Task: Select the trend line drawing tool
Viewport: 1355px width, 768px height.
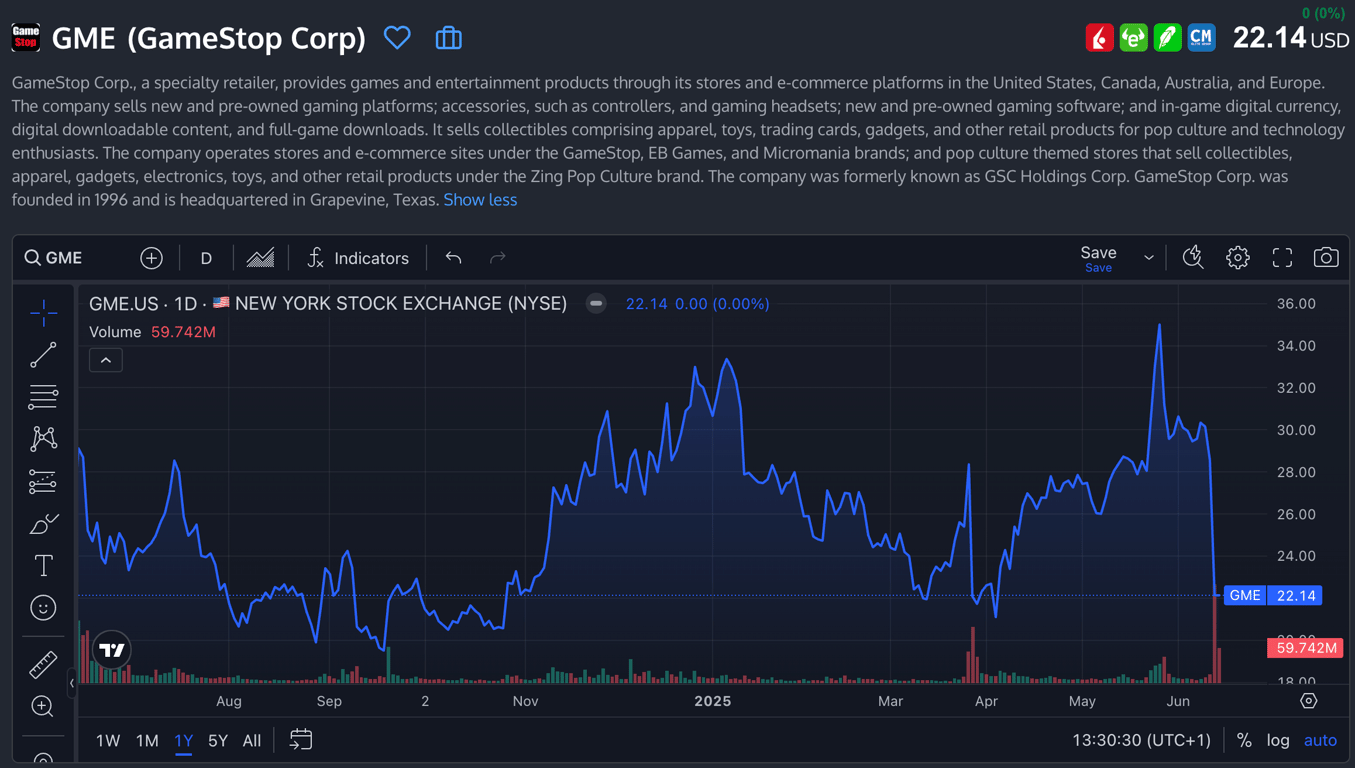Action: [43, 355]
